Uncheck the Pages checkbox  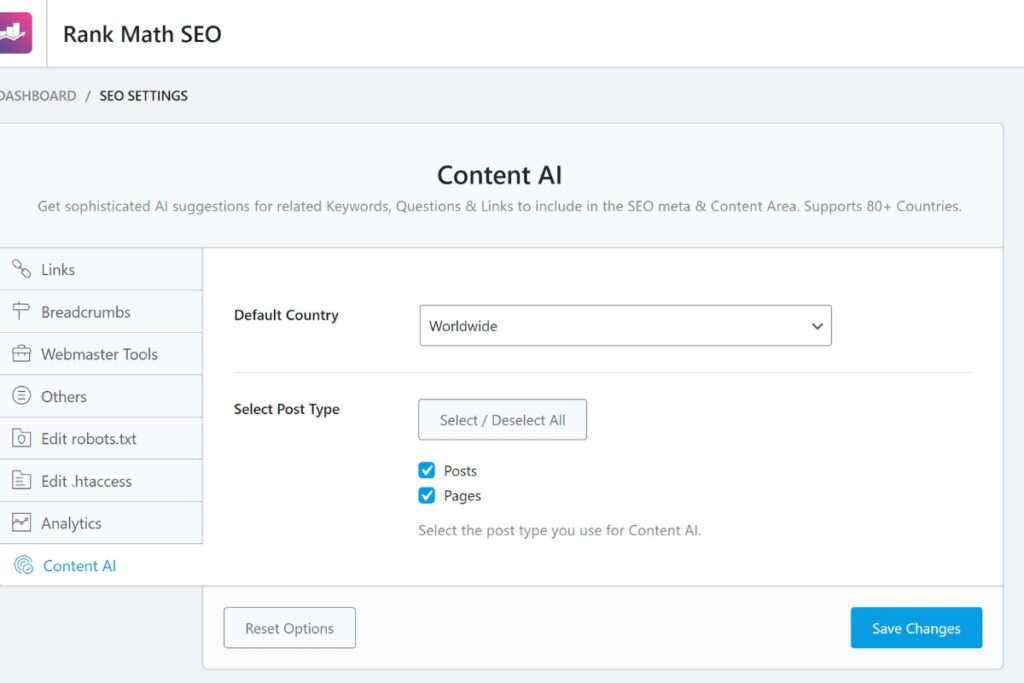pyautogui.click(x=427, y=496)
